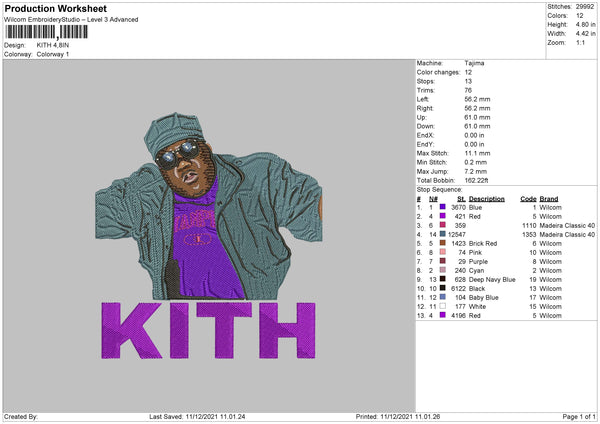
Task: Select 'Wilcom EmbroideryStudio – Level 3 Advanced' text
Action: tap(71, 20)
